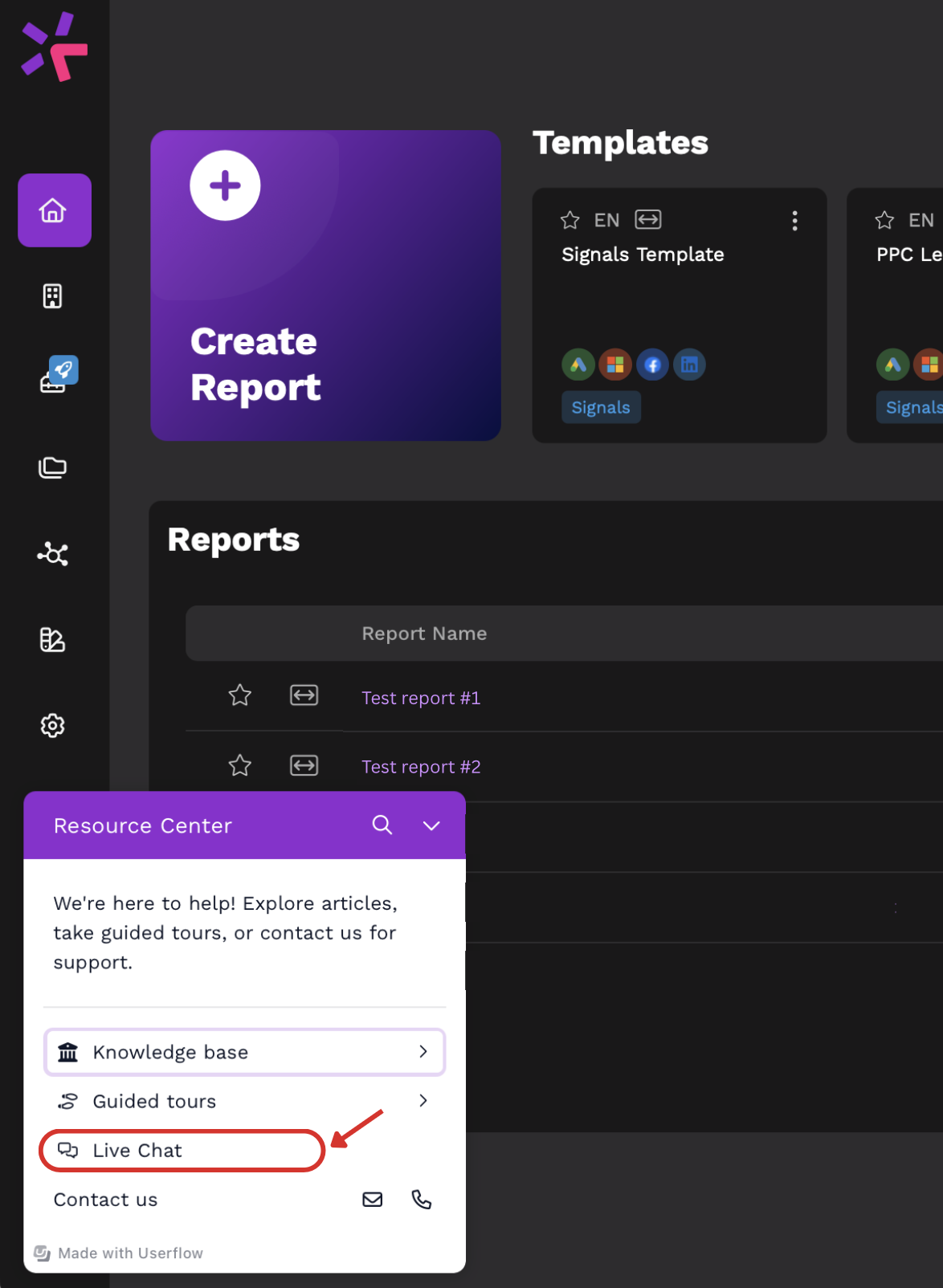Click the Report Name column header
943x1288 pixels.
(424, 634)
